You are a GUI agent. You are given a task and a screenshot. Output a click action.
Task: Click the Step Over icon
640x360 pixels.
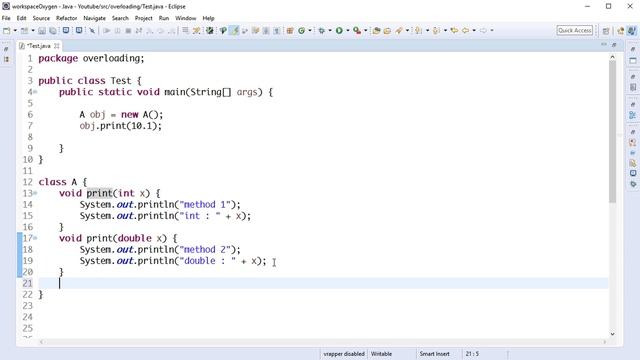pyautogui.click(x=161, y=31)
